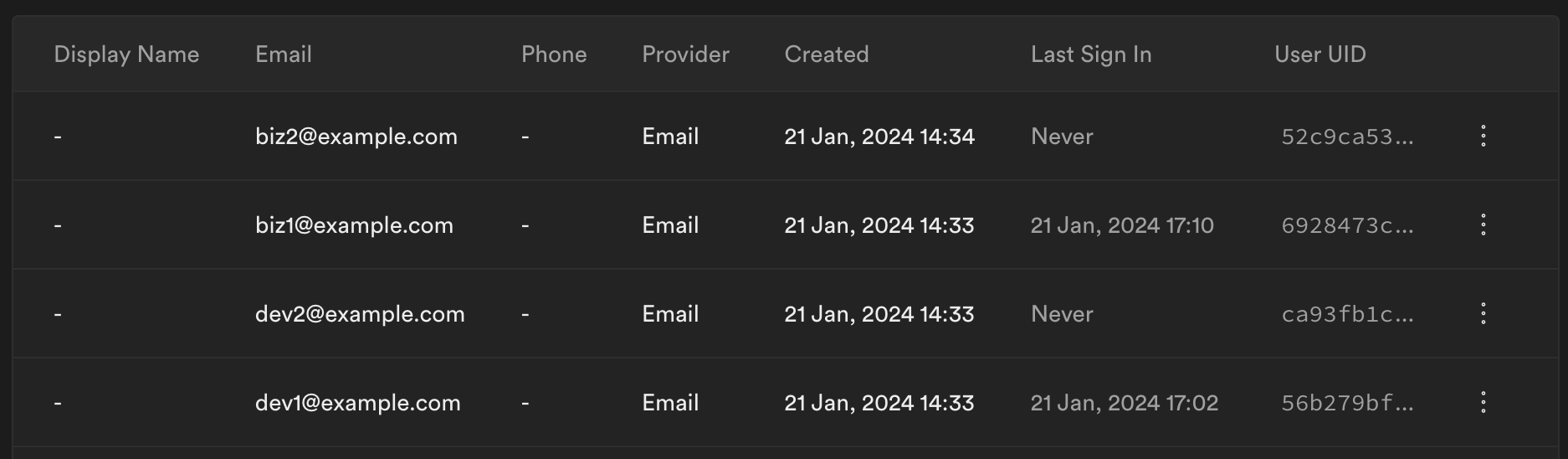Screen dimensions: 1568x459
Task: Open the three-dot menu for biz2@example.com
Action: click(x=1483, y=136)
